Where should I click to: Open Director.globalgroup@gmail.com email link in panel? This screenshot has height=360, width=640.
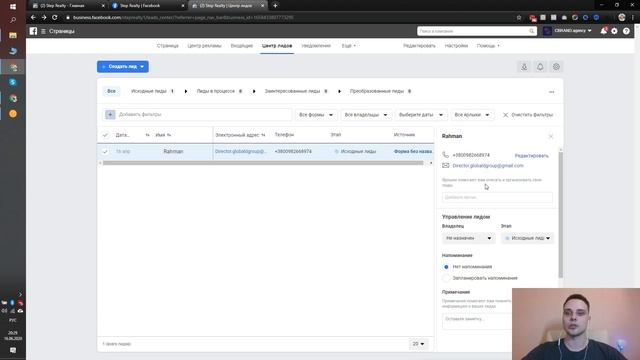pyautogui.click(x=488, y=166)
